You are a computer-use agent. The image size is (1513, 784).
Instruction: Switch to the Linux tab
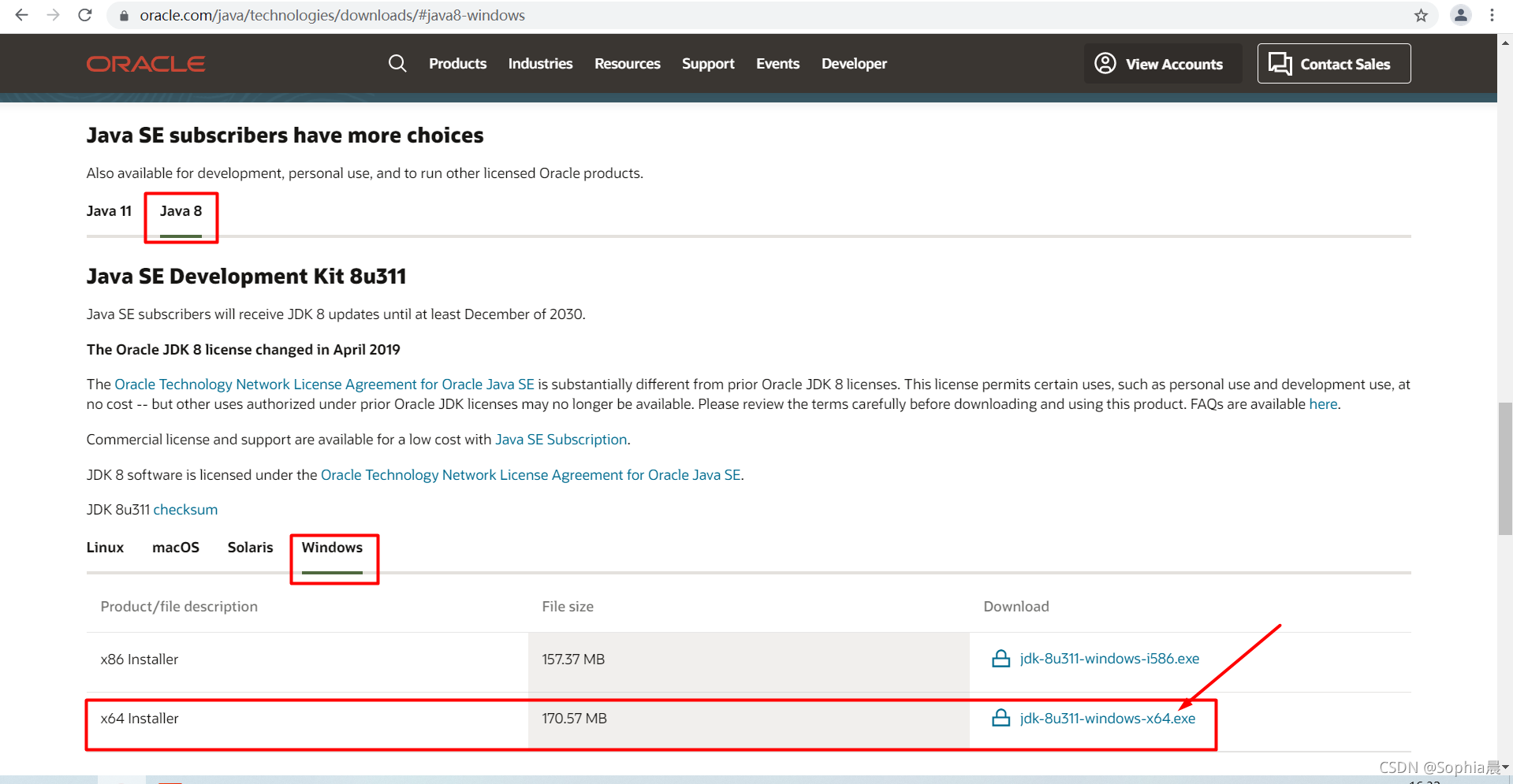[105, 548]
